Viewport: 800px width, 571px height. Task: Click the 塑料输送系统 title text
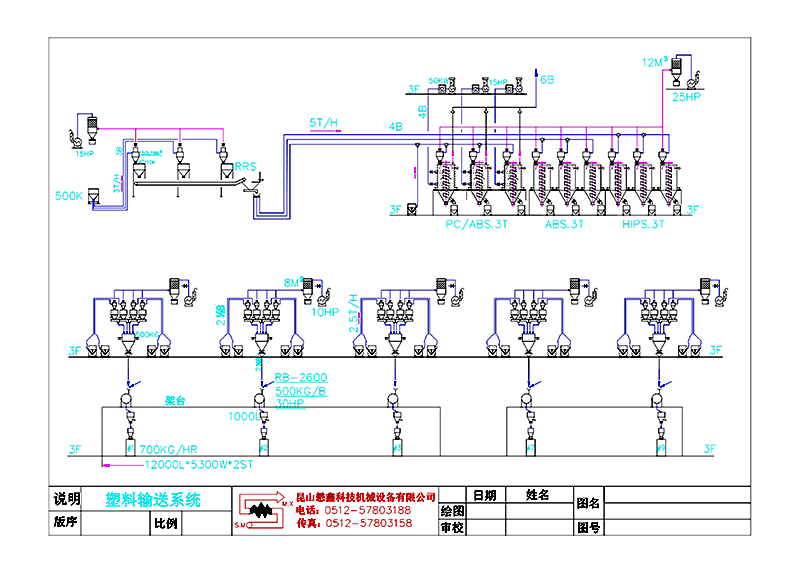point(153,500)
